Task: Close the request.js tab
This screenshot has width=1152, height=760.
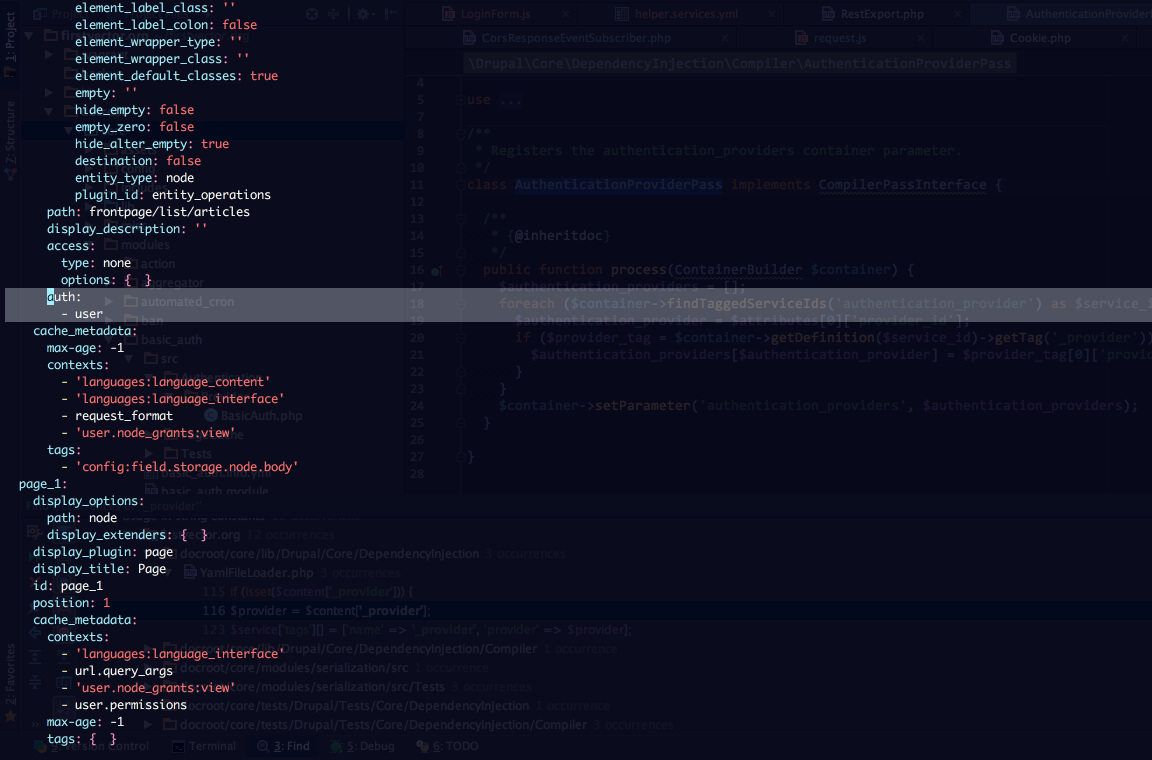Action: 920,38
